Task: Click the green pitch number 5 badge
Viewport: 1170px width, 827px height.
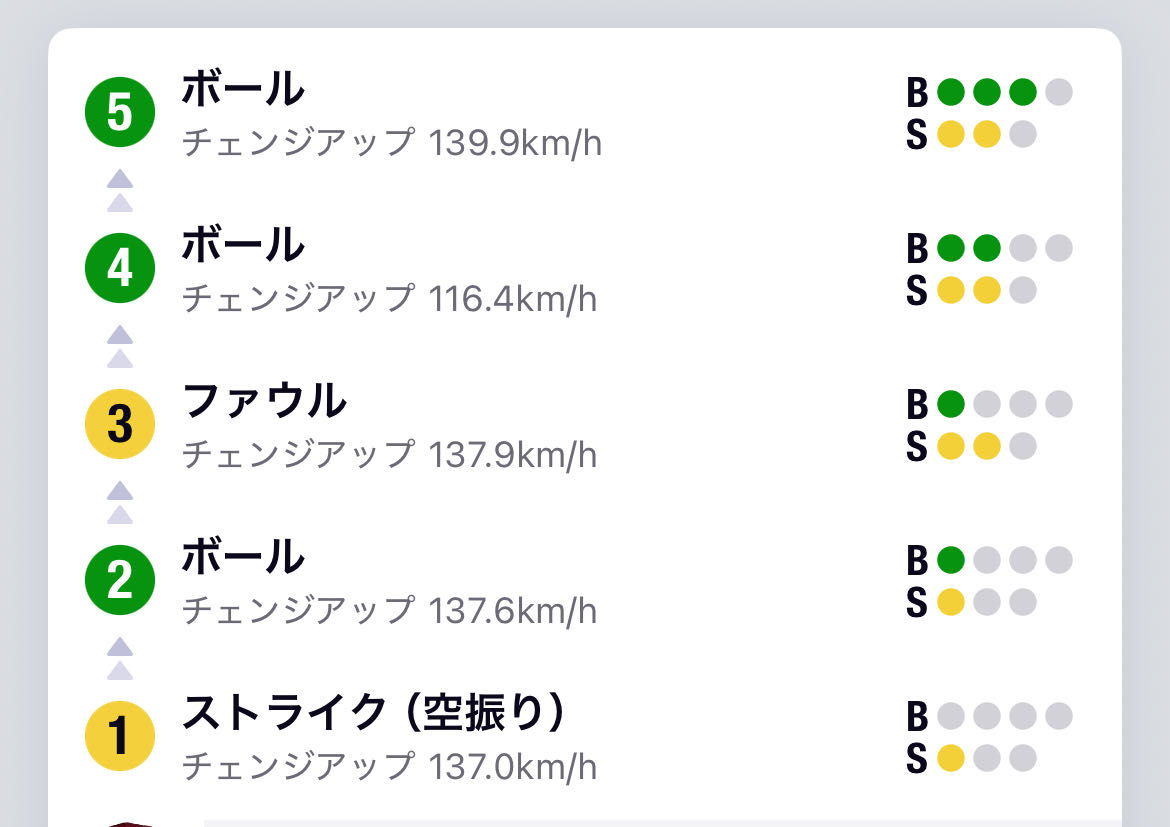Action: coord(119,111)
